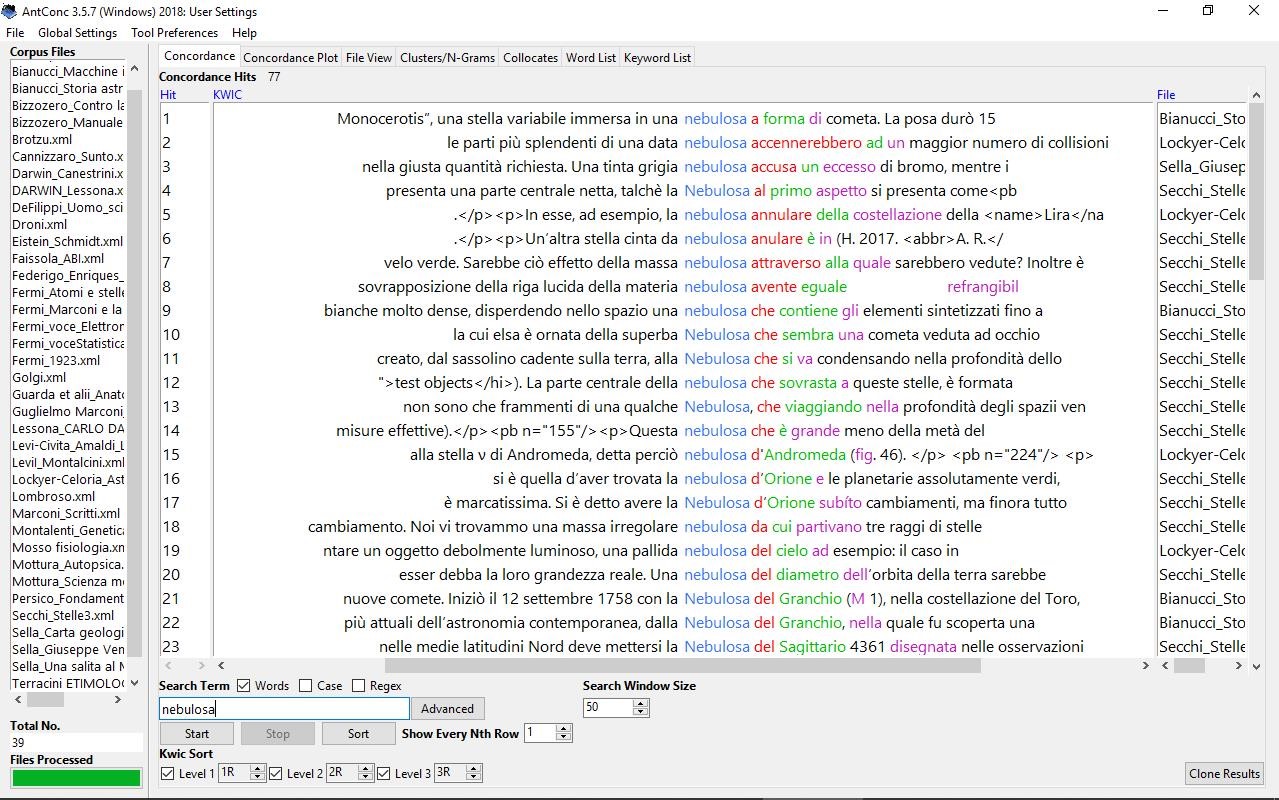Select Eistein_Schmidt.xml in the corpus list
This screenshot has height=800, width=1279.
click(x=68, y=242)
